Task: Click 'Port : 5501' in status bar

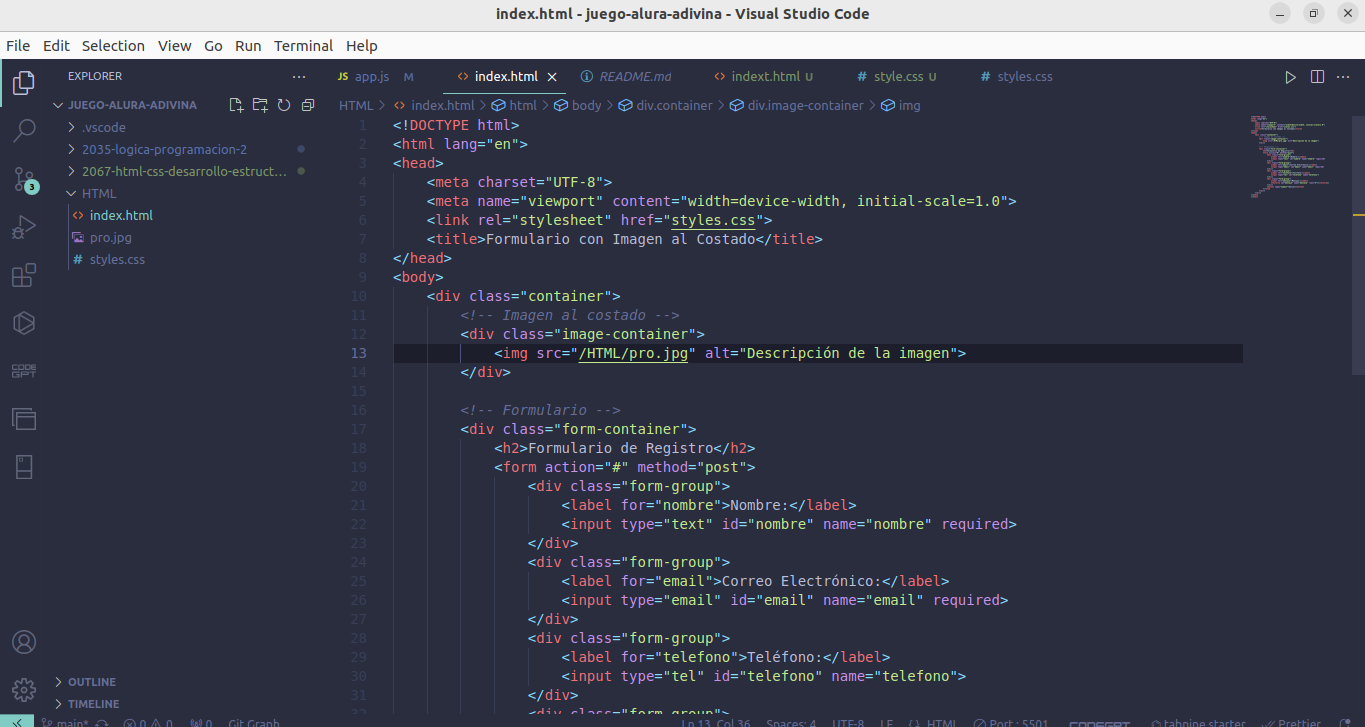Action: [1011, 722]
